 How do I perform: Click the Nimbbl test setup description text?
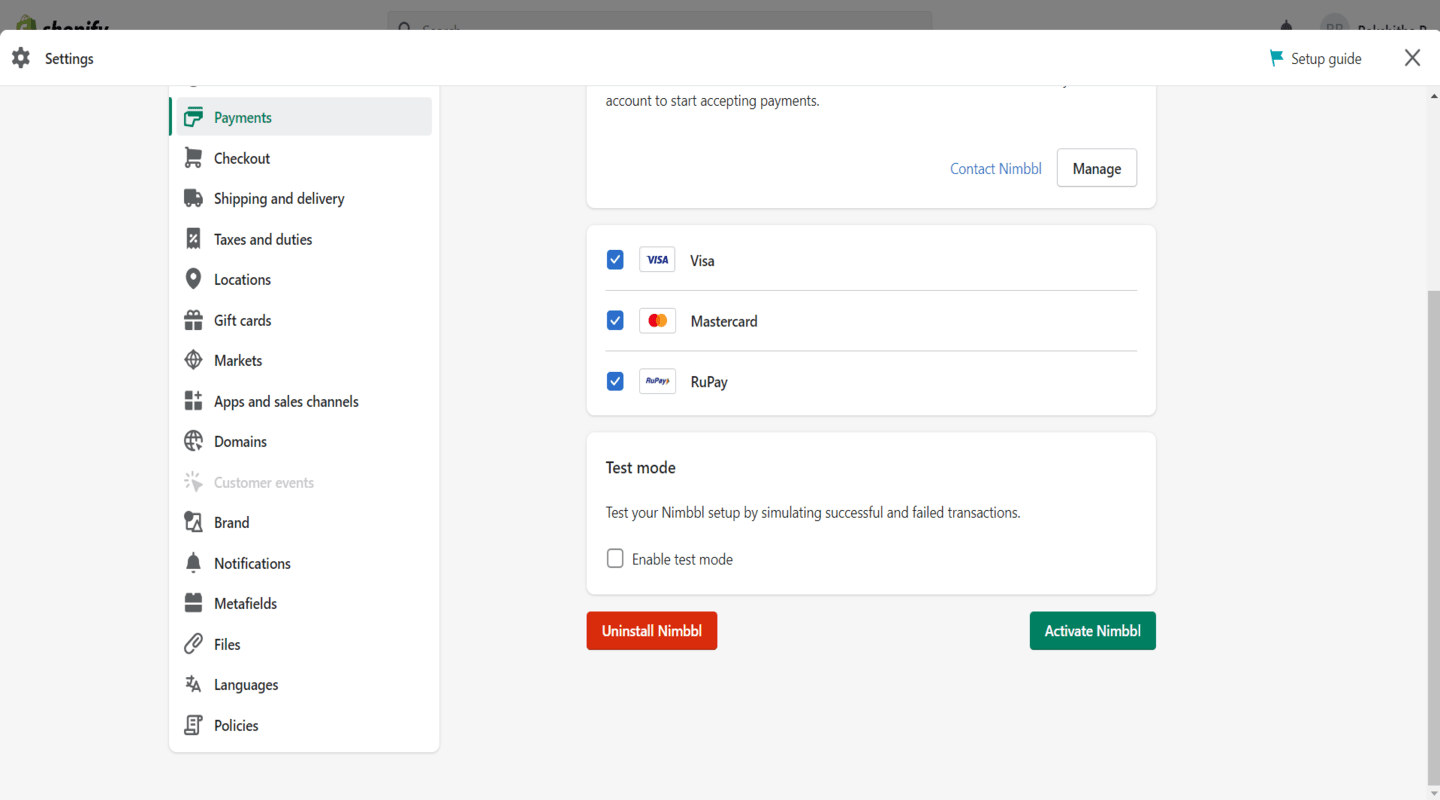[813, 512]
